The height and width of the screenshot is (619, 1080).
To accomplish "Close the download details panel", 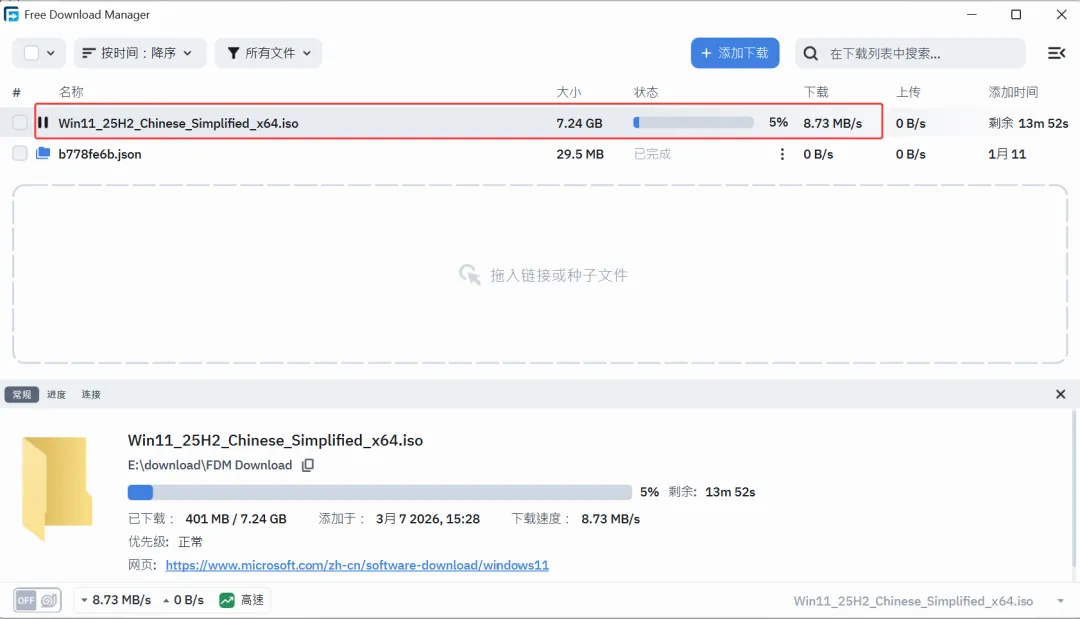I will 1060,394.
